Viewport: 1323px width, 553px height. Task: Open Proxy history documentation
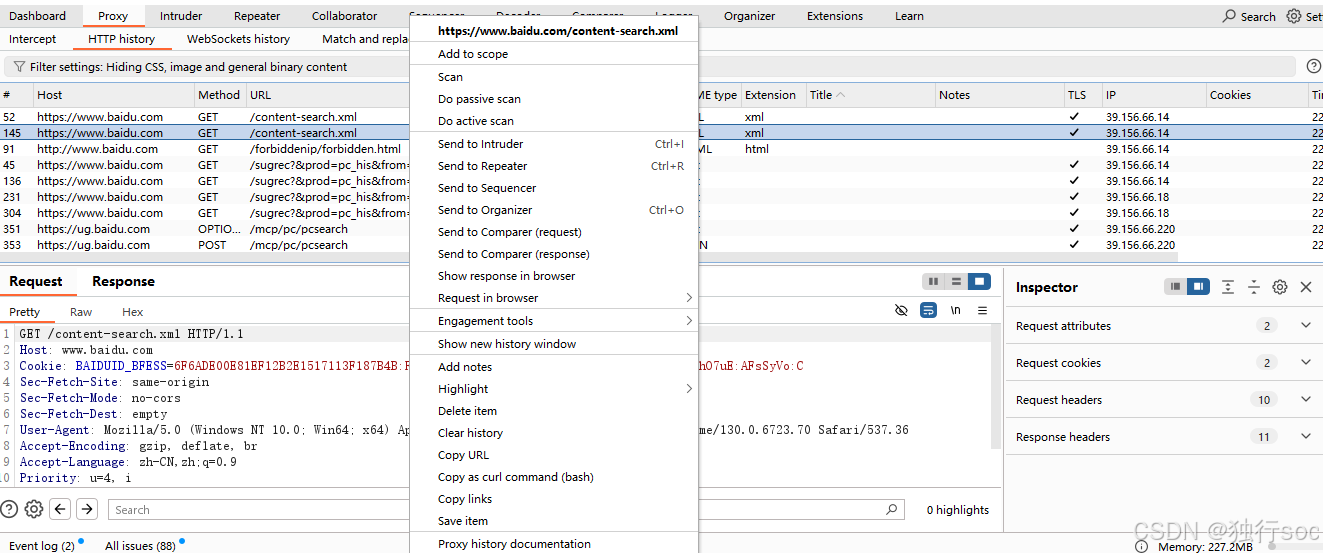[x=553, y=544]
